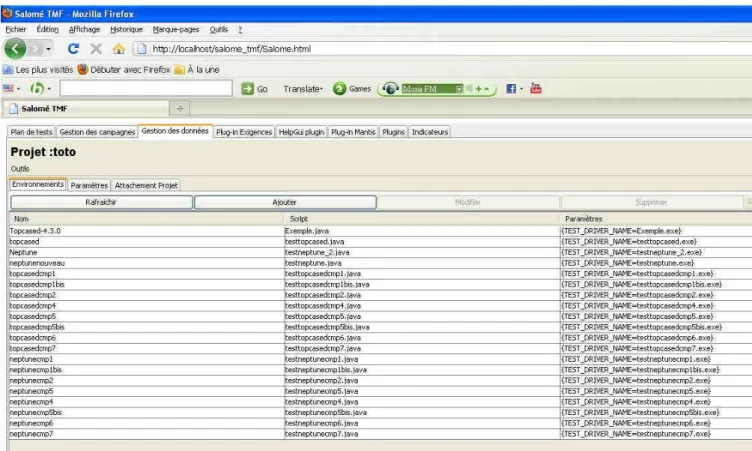Open the Outils menu under the project title
The height and width of the screenshot is (451, 752).
tap(20, 169)
